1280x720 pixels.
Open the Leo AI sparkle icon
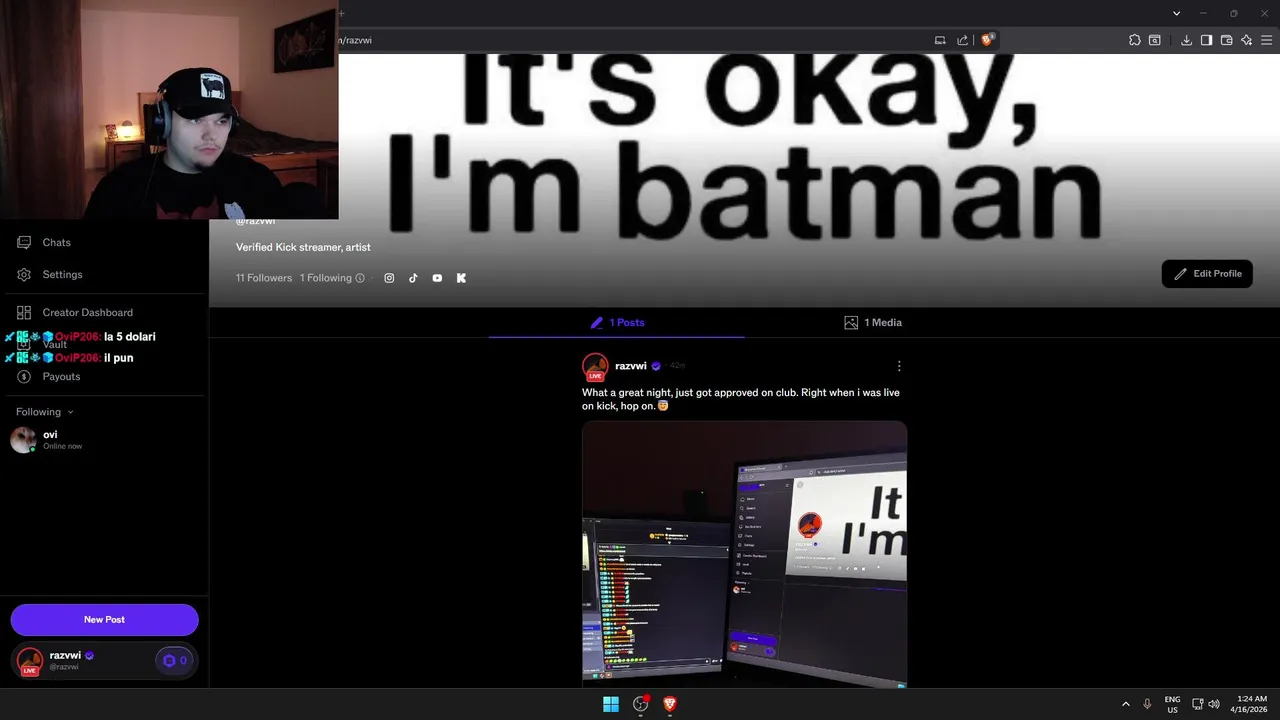click(x=1246, y=40)
